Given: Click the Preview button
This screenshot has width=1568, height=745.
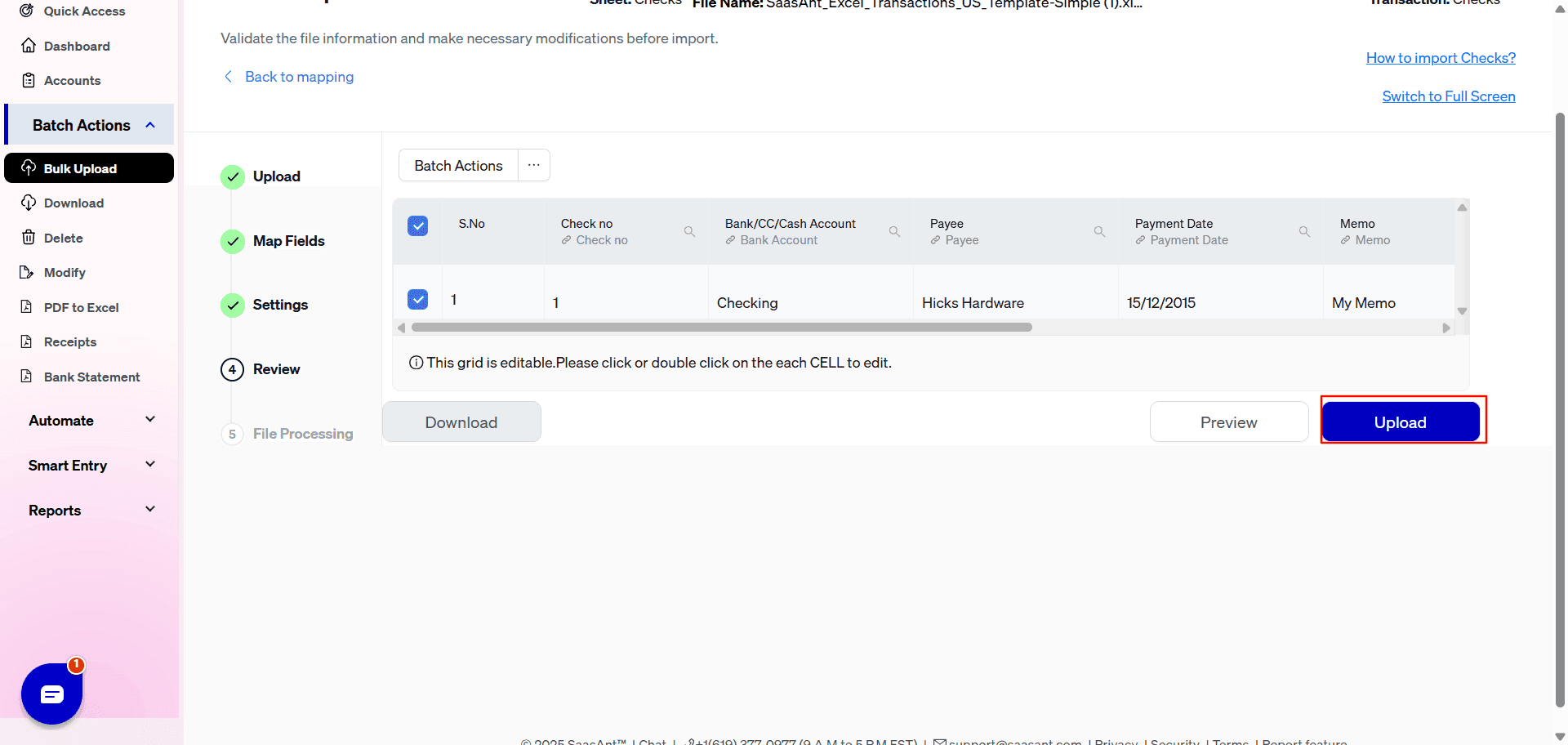Looking at the screenshot, I should (x=1229, y=422).
